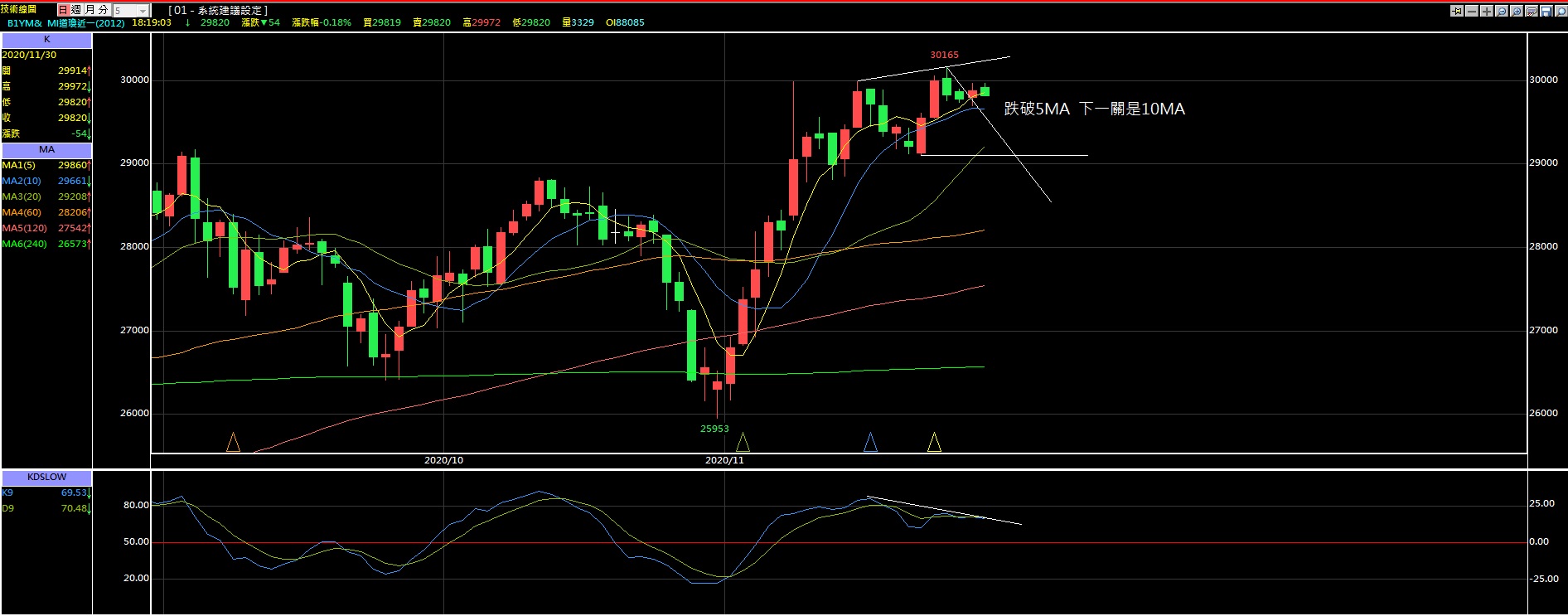The width and height of the screenshot is (1568, 616).
Task: Click the zoom in magnifier icon
Action: [1517, 11]
